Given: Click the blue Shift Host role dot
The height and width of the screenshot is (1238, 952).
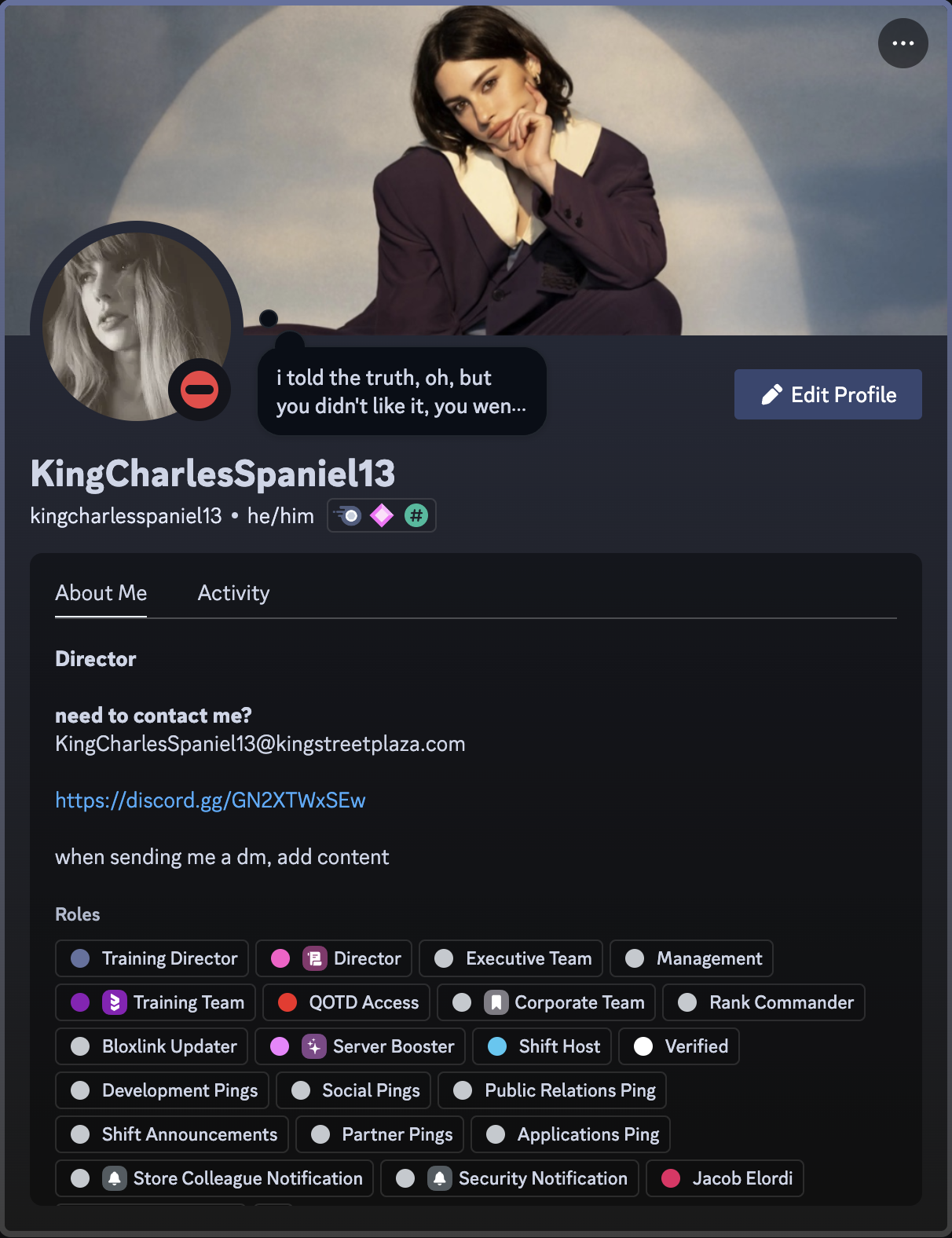Looking at the screenshot, I should 497,1046.
